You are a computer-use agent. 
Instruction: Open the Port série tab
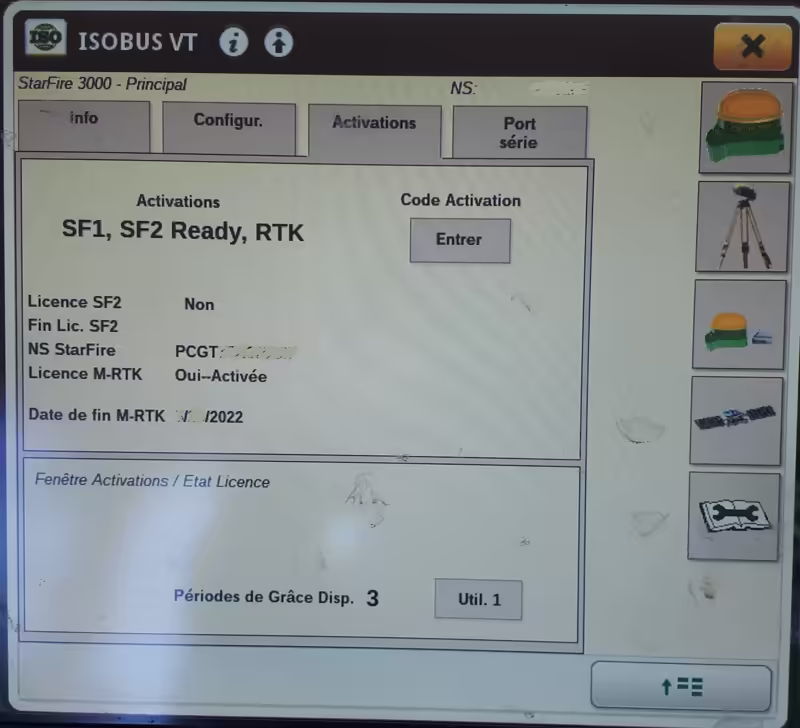point(519,133)
